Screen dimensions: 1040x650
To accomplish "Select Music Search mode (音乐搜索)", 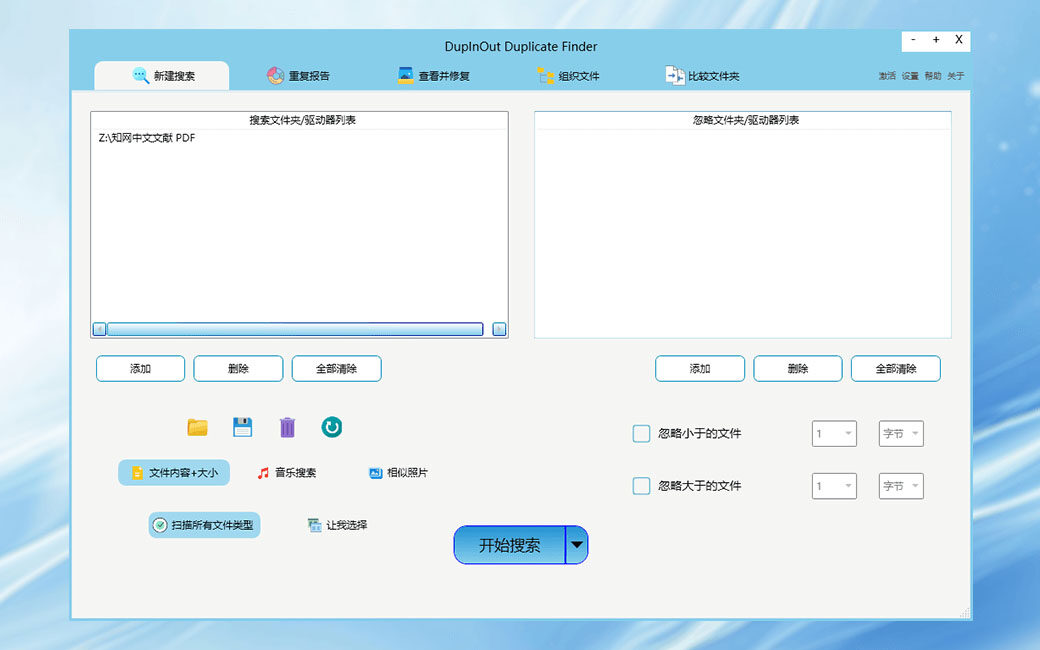I will 287,473.
